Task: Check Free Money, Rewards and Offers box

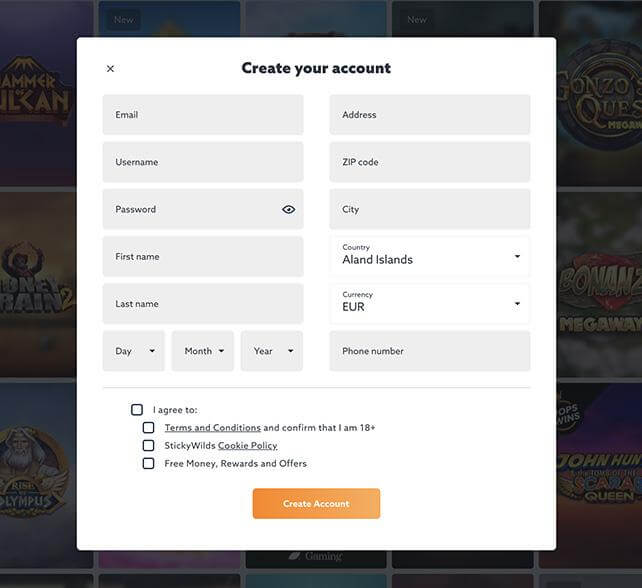Action: click(x=148, y=464)
